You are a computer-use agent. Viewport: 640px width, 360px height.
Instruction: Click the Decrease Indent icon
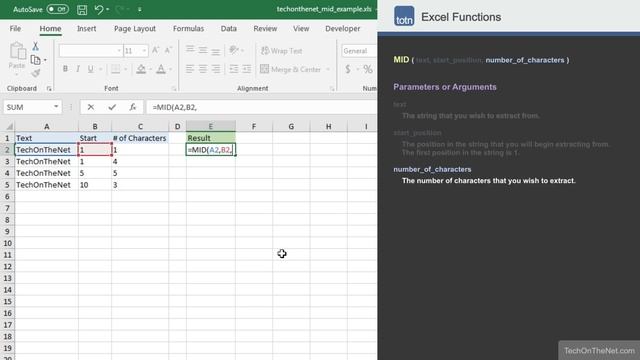pos(233,69)
